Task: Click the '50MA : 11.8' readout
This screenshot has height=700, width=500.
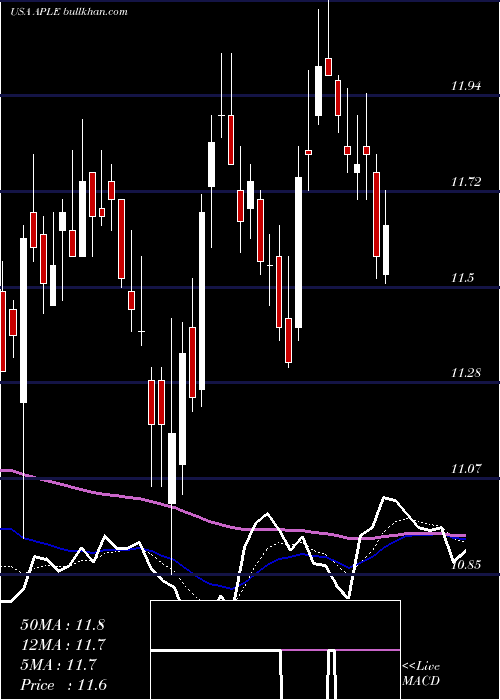Action: (62, 625)
